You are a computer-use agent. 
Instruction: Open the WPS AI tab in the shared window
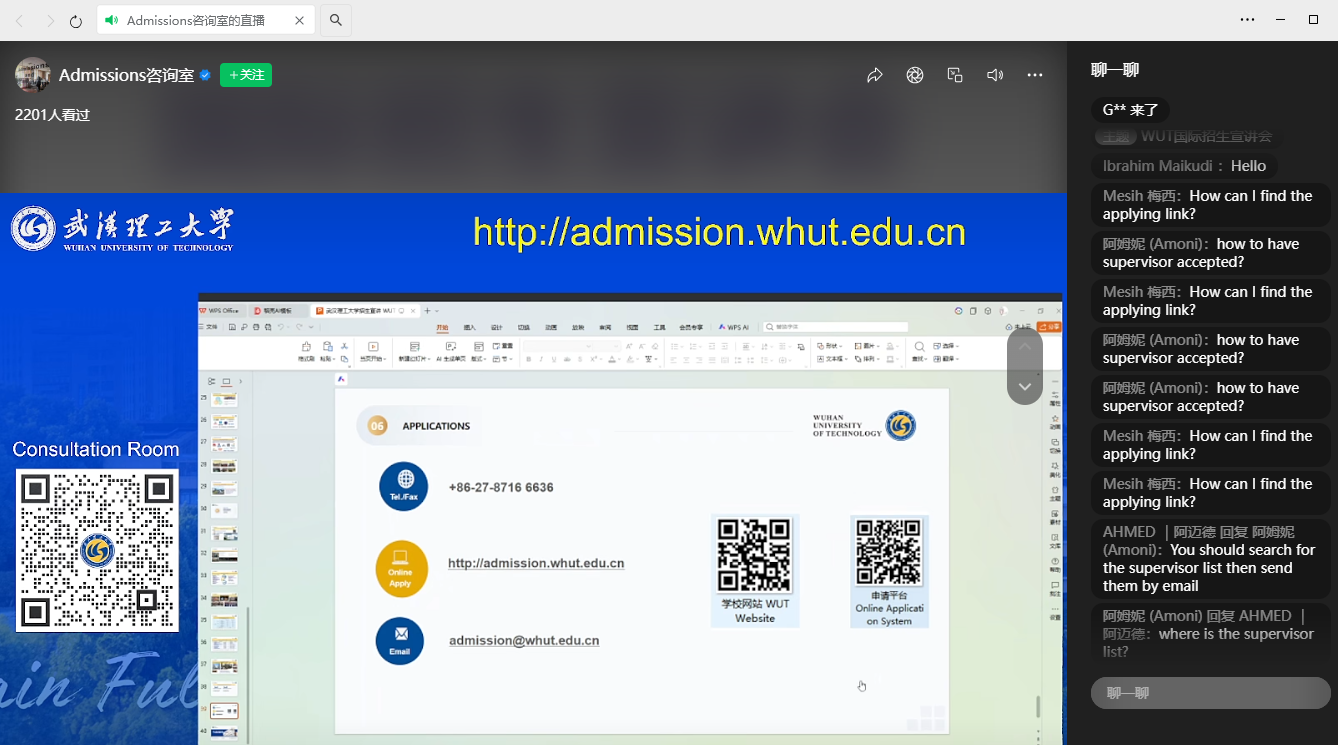(x=732, y=327)
